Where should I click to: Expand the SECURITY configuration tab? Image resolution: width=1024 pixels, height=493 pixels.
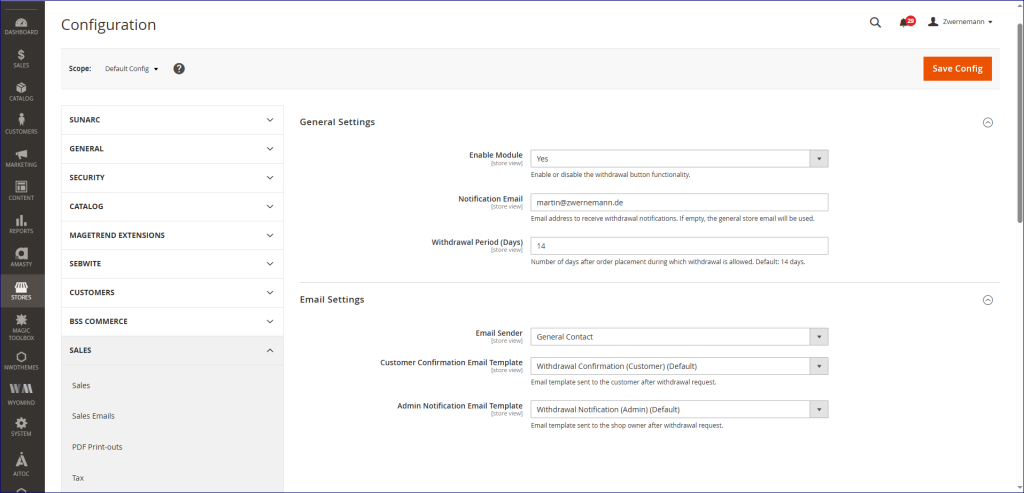(x=172, y=177)
